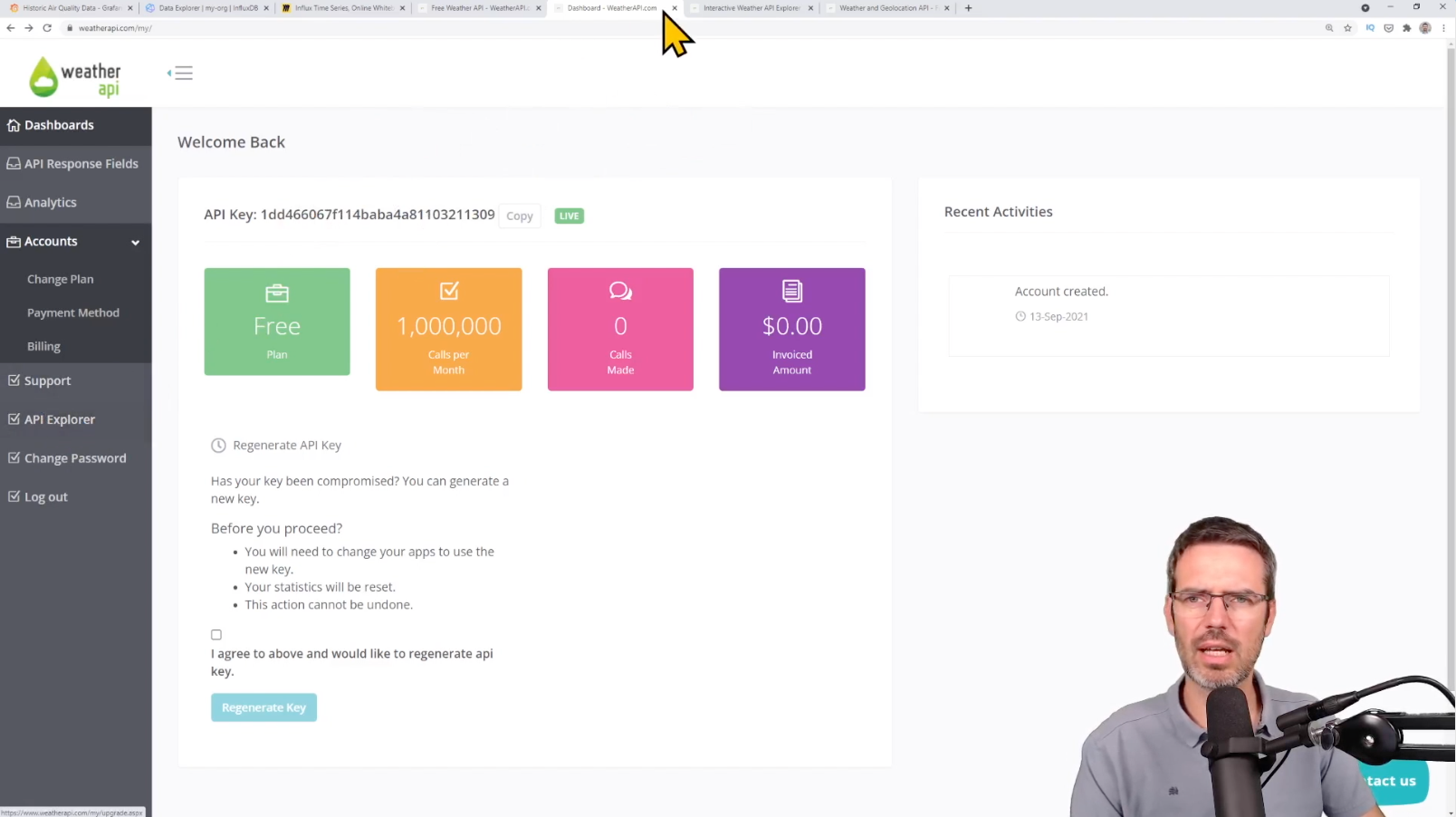The height and width of the screenshot is (817, 1456).
Task: Bookmark this page with star icon
Action: (x=1348, y=28)
